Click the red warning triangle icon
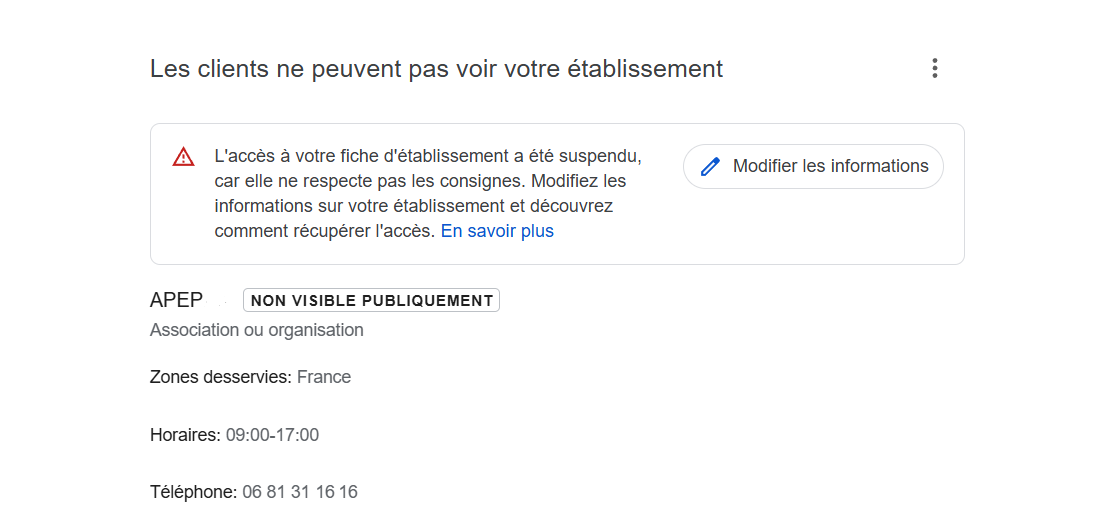 coord(183,157)
